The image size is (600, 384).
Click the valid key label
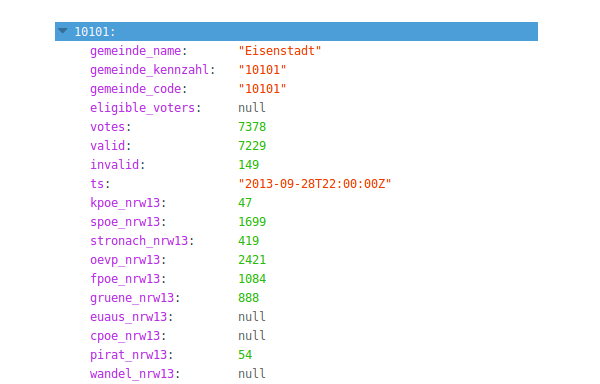tap(108, 146)
